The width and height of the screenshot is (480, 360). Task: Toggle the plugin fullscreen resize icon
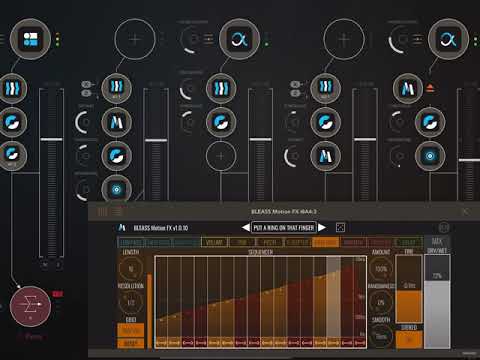(x=340, y=227)
